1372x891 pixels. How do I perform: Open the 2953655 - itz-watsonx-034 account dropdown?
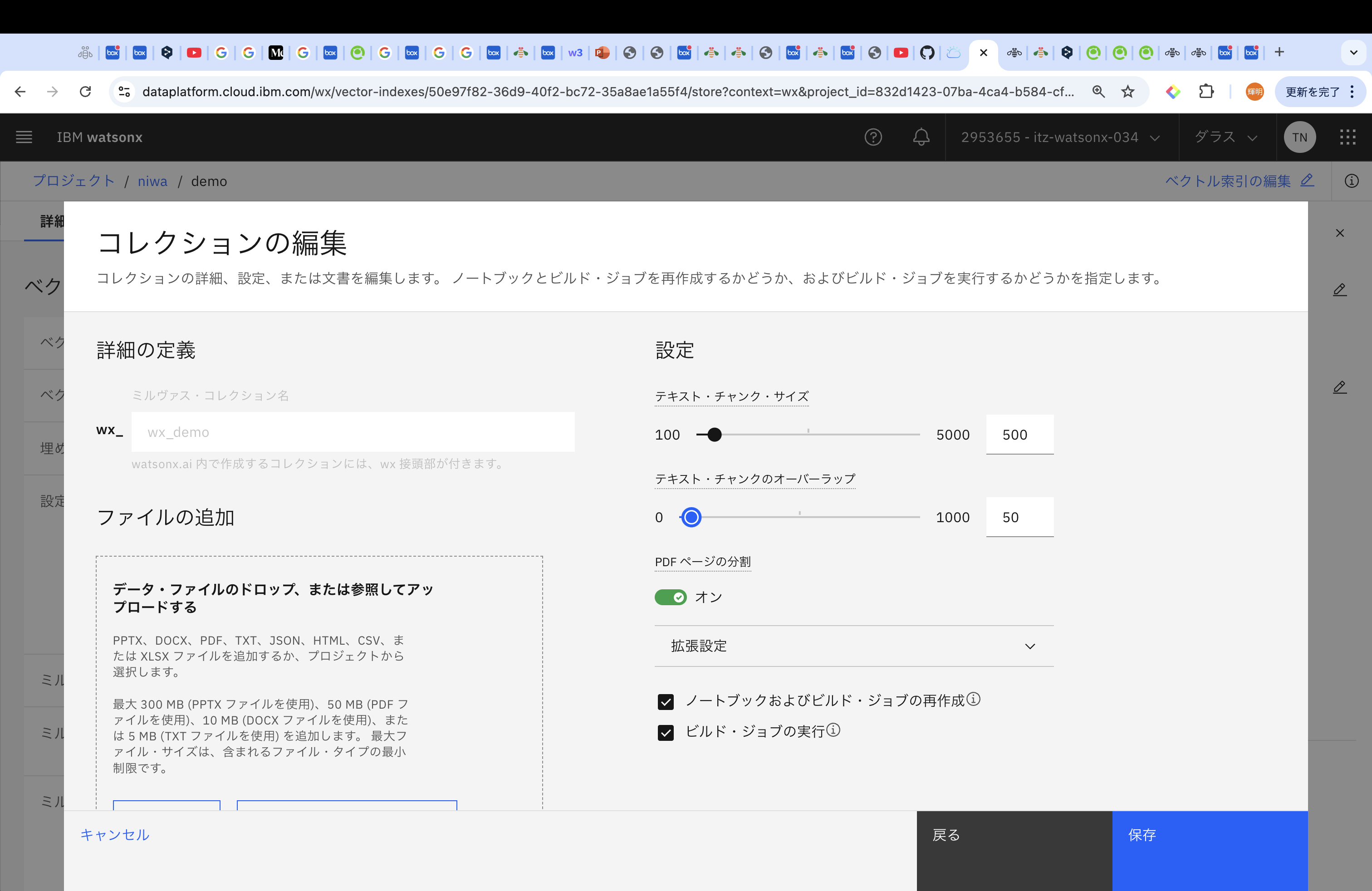(x=1059, y=137)
